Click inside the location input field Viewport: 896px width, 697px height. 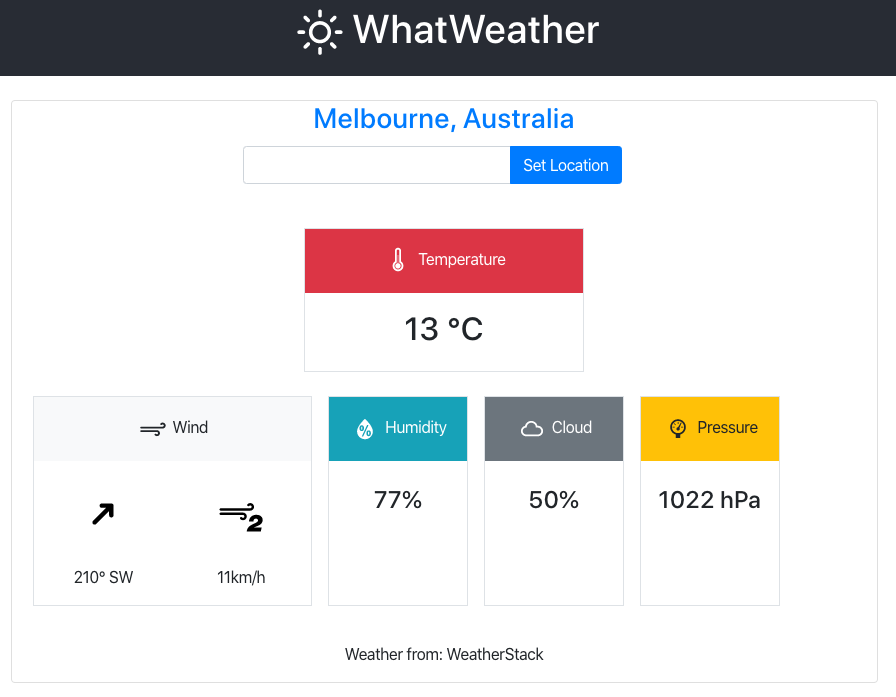376,164
